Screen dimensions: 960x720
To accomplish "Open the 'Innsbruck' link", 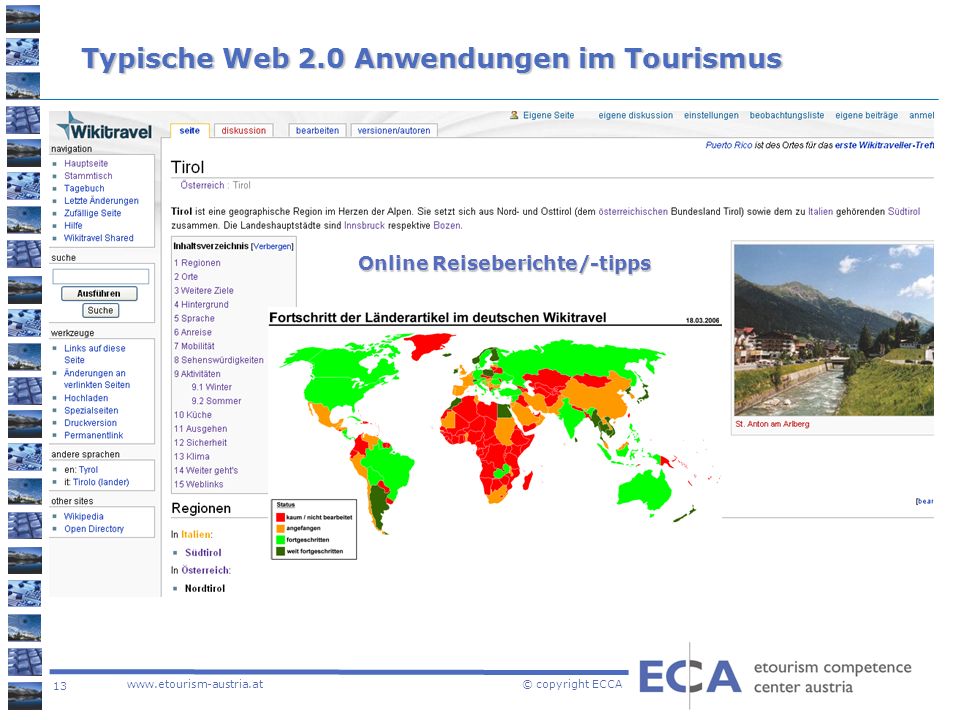I will coord(364,225).
